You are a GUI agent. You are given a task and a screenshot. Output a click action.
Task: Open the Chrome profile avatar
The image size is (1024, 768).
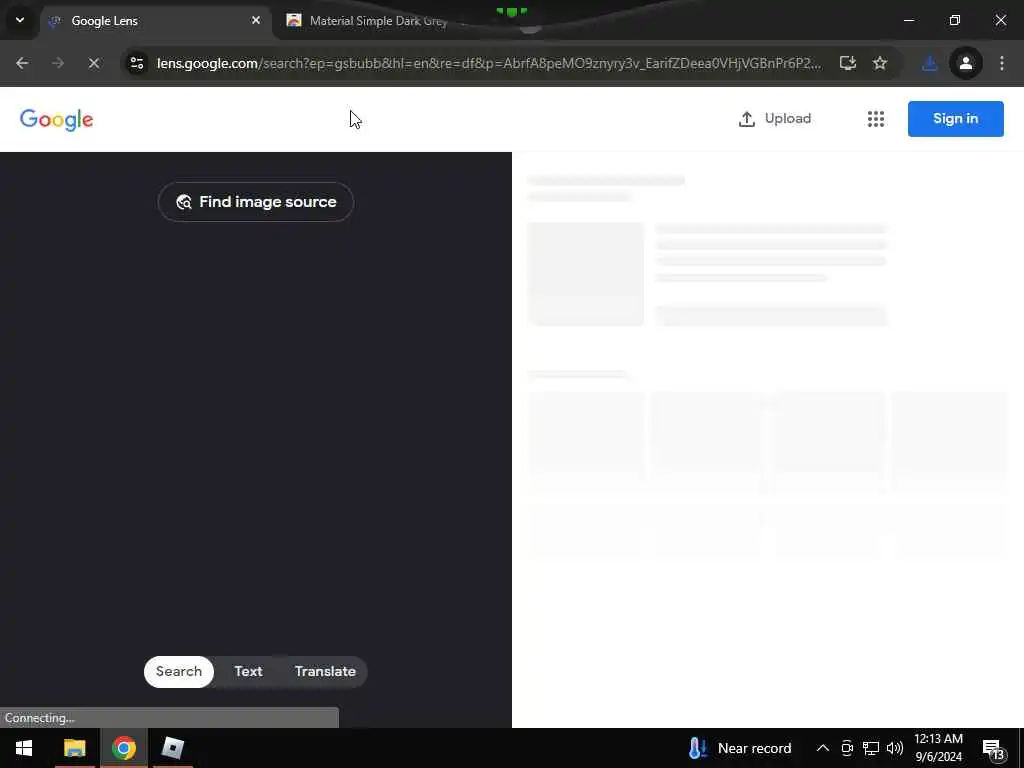pos(966,63)
